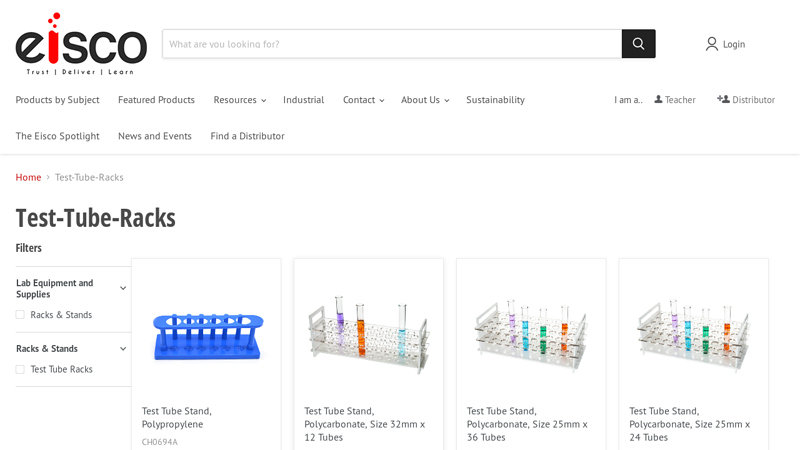Go to the Sustainability page
The width and height of the screenshot is (800, 450).
[495, 100]
